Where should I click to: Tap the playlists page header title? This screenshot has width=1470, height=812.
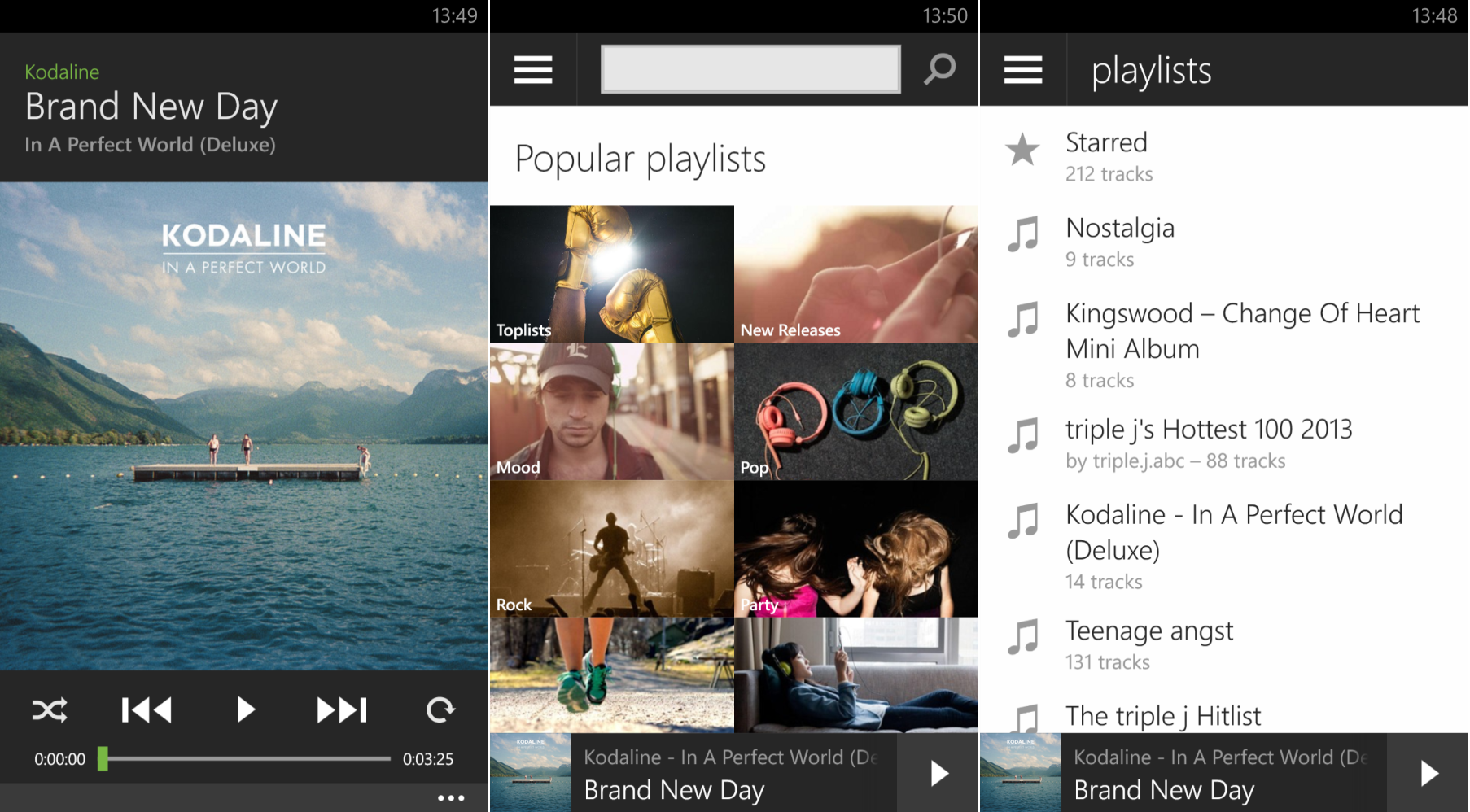coord(1151,72)
